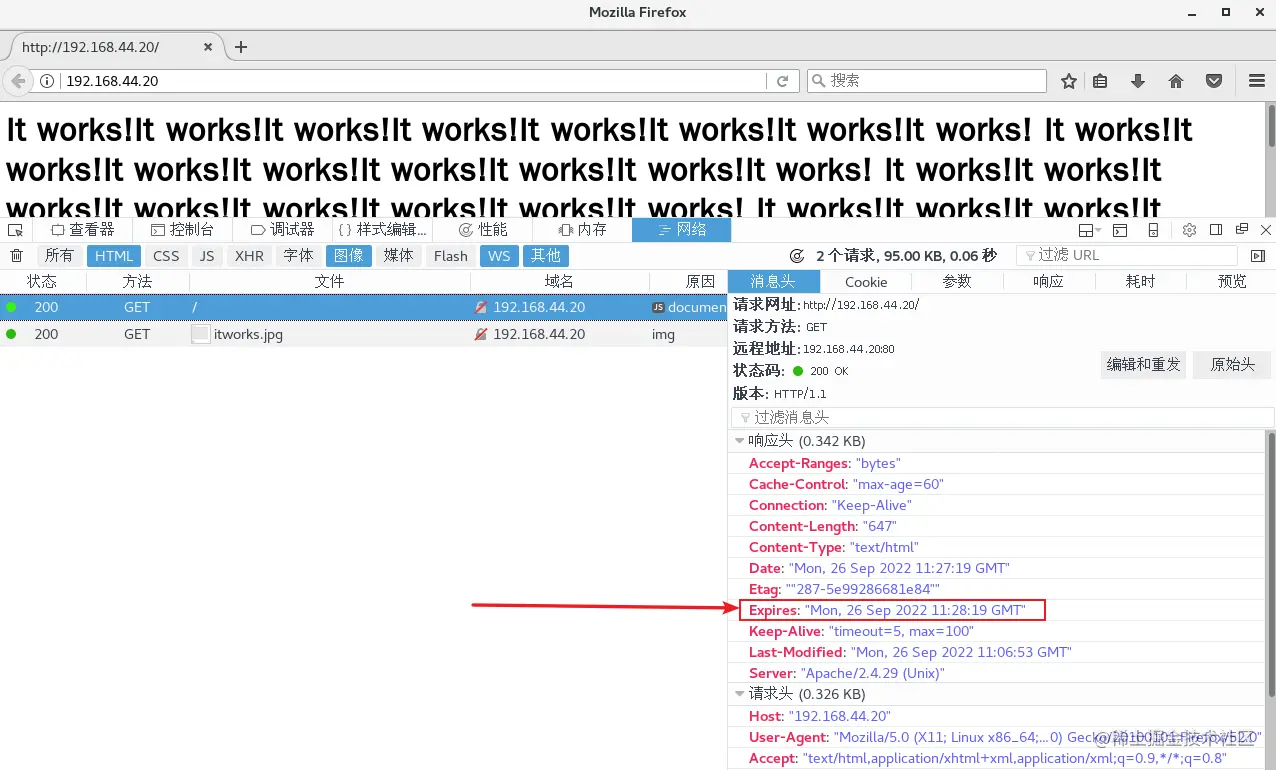1276x770 pixels.
Task: Toggle the 其他 request filter
Action: [546, 256]
